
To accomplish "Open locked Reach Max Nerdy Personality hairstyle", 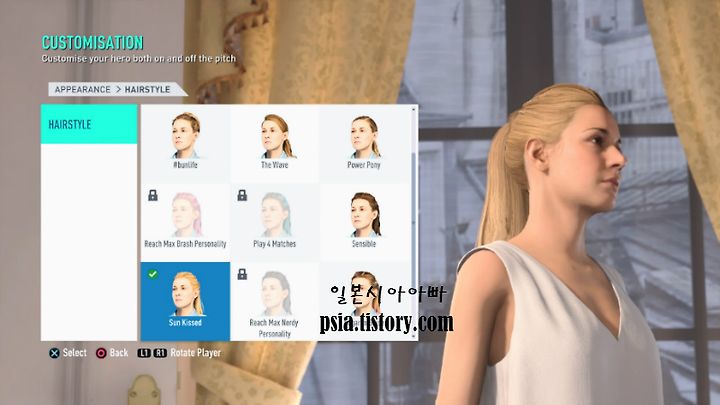I will [x=275, y=301].
